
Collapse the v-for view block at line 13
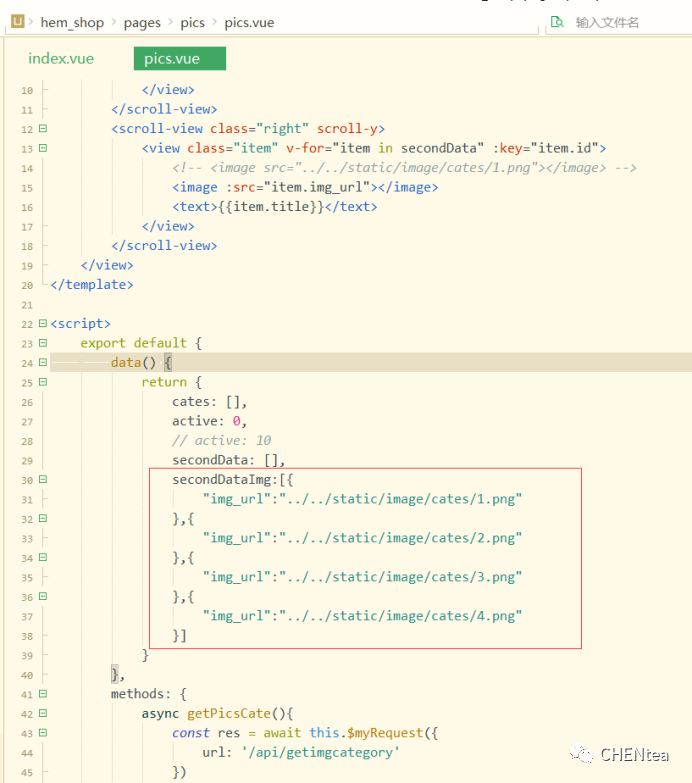pyautogui.click(x=42, y=149)
